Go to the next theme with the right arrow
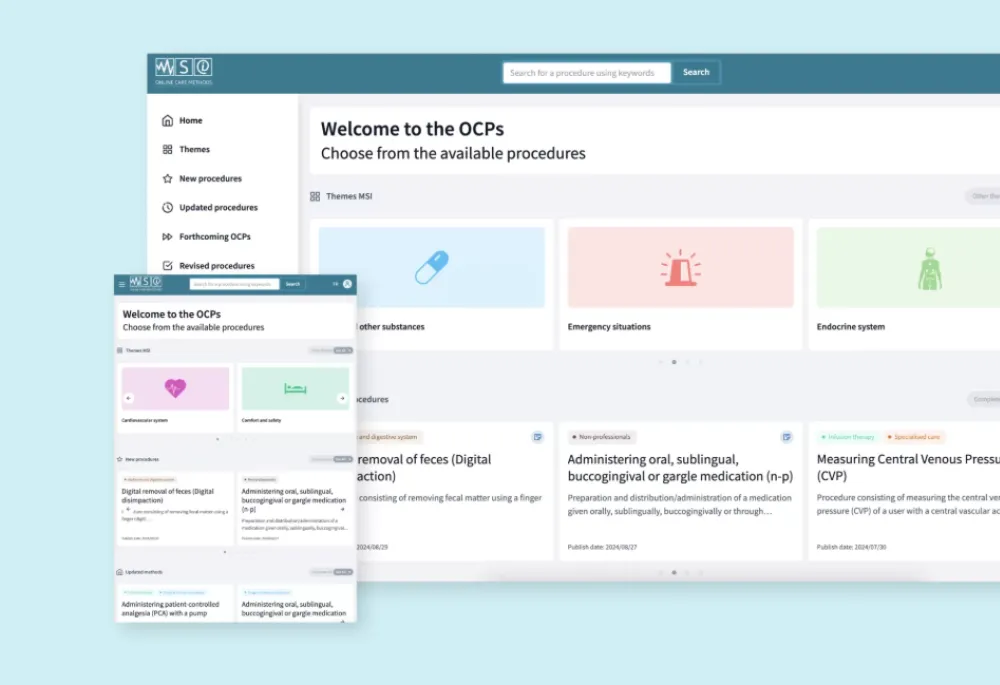The height and width of the screenshot is (685, 1000). click(342, 398)
